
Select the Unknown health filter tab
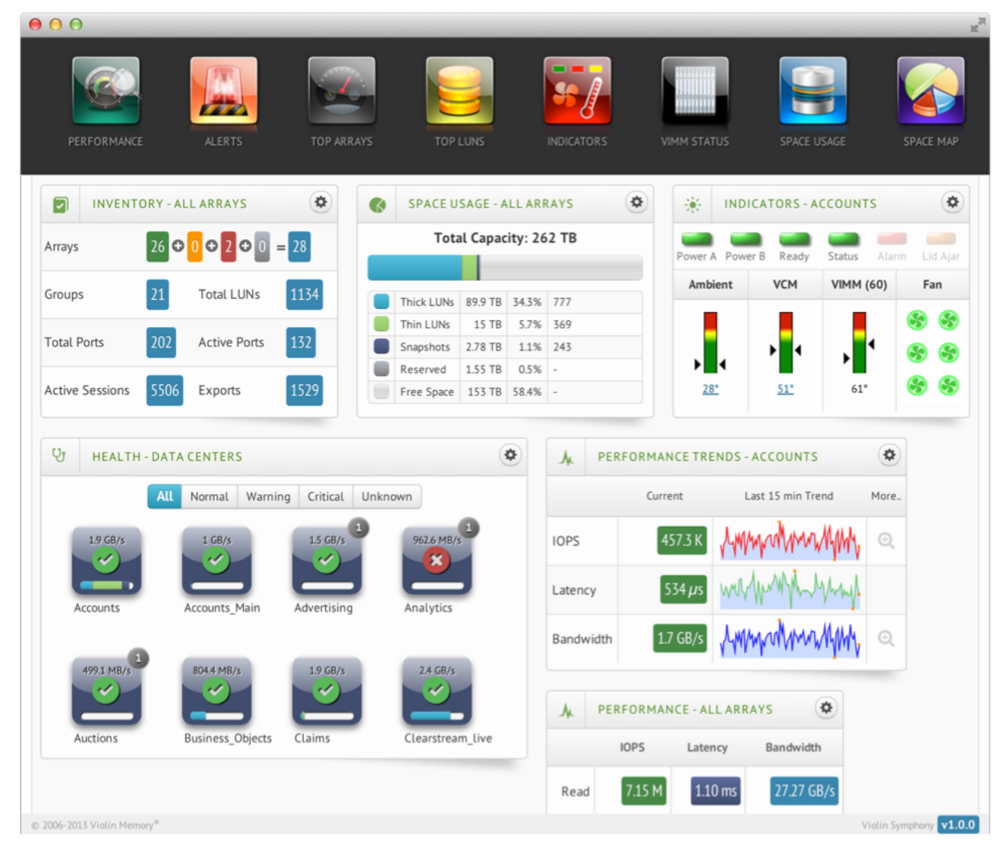(x=386, y=496)
